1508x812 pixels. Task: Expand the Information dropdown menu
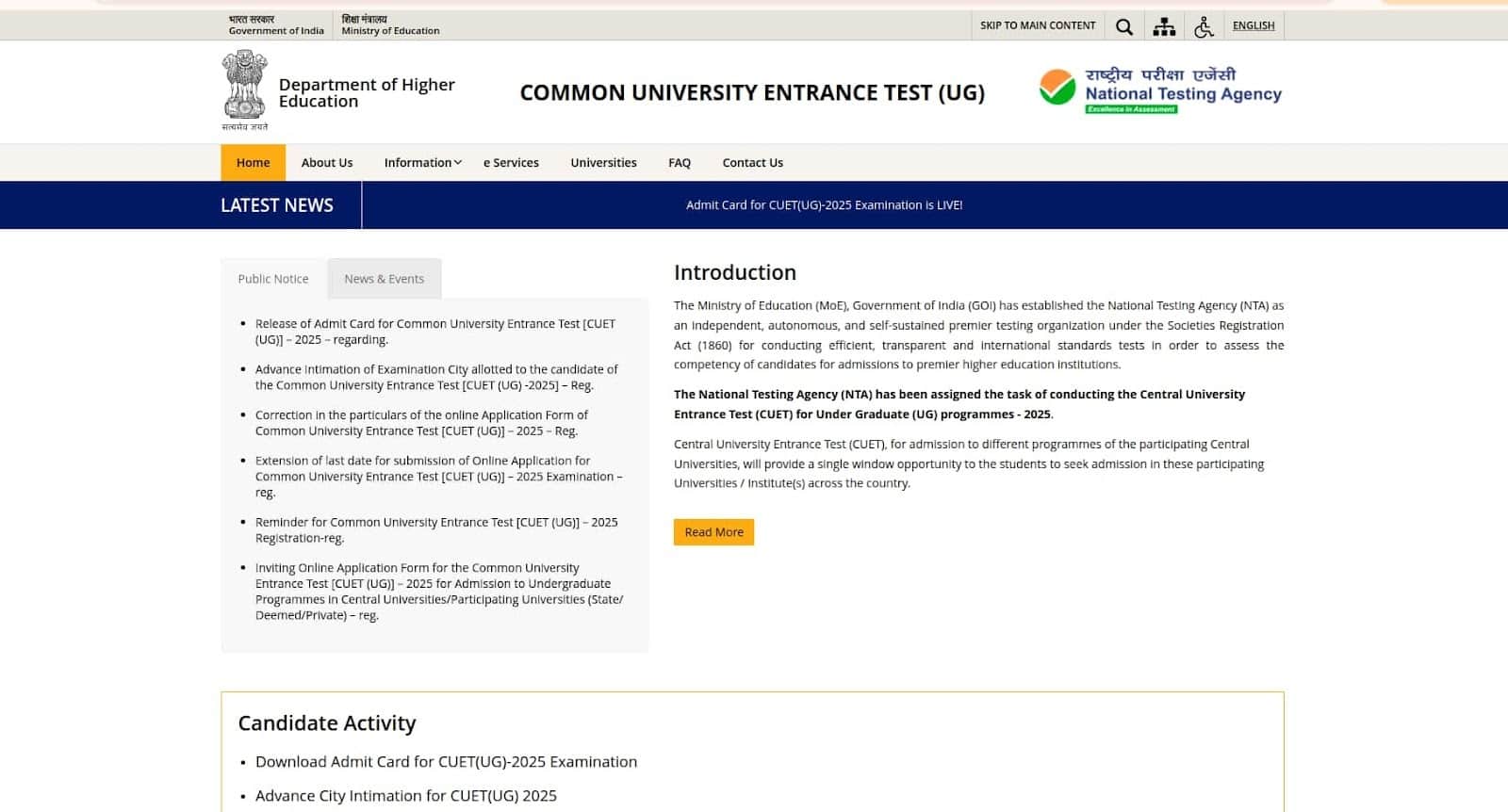pyautogui.click(x=422, y=163)
